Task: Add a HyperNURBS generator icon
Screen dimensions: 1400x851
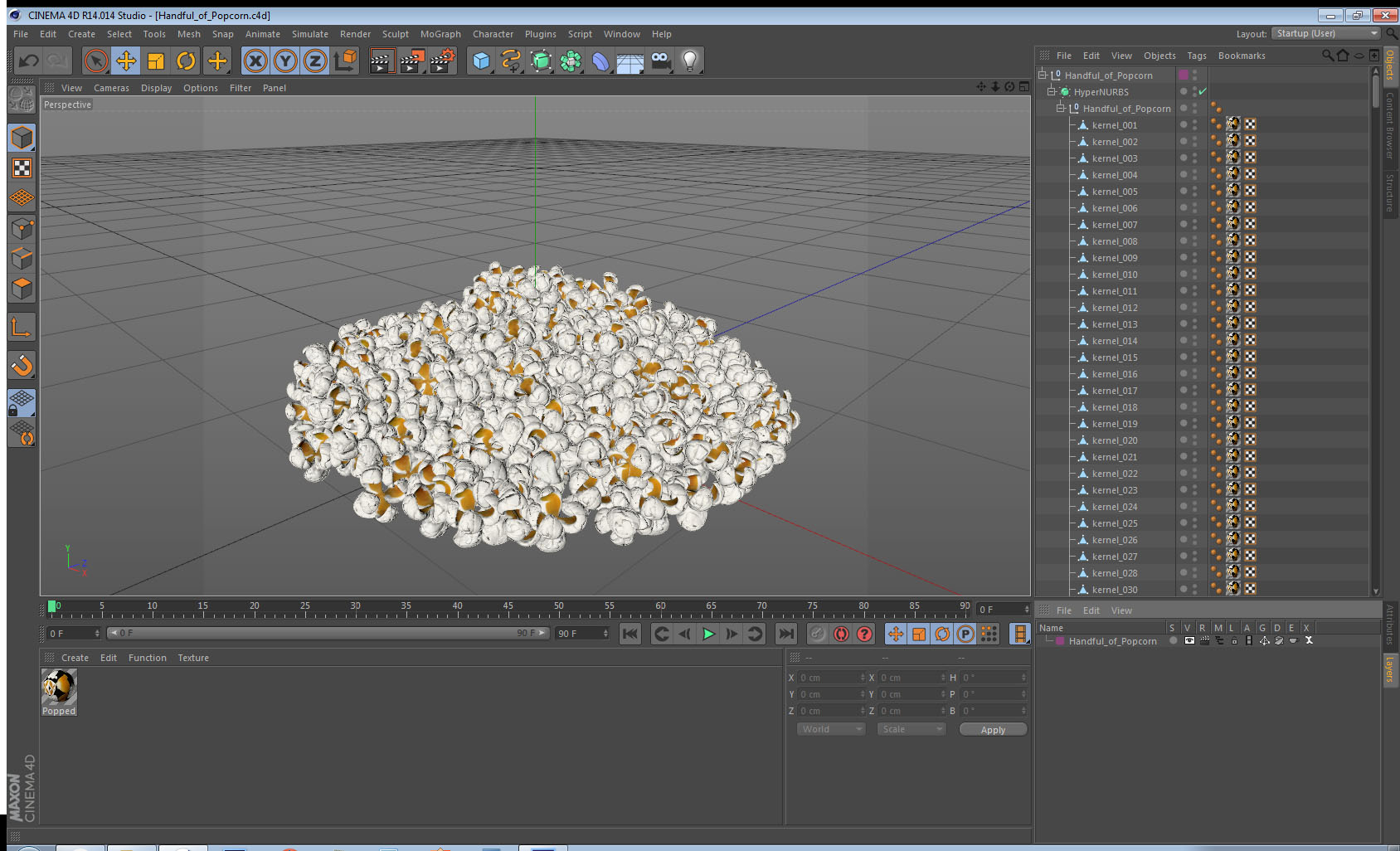Action: pyautogui.click(x=541, y=61)
